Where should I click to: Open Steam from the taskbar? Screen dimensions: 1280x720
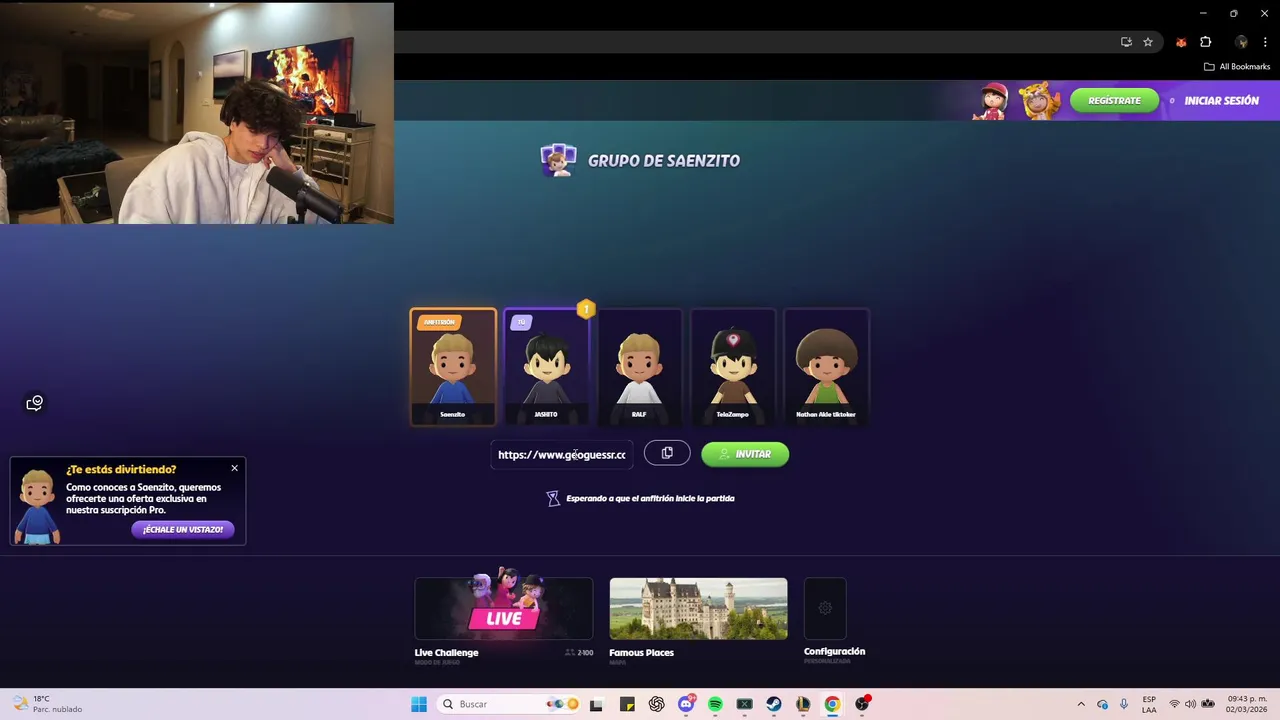tap(774, 704)
